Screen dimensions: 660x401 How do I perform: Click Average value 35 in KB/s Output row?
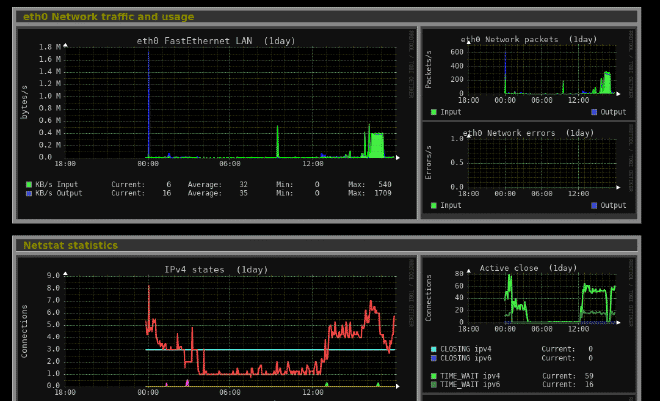[x=243, y=193]
